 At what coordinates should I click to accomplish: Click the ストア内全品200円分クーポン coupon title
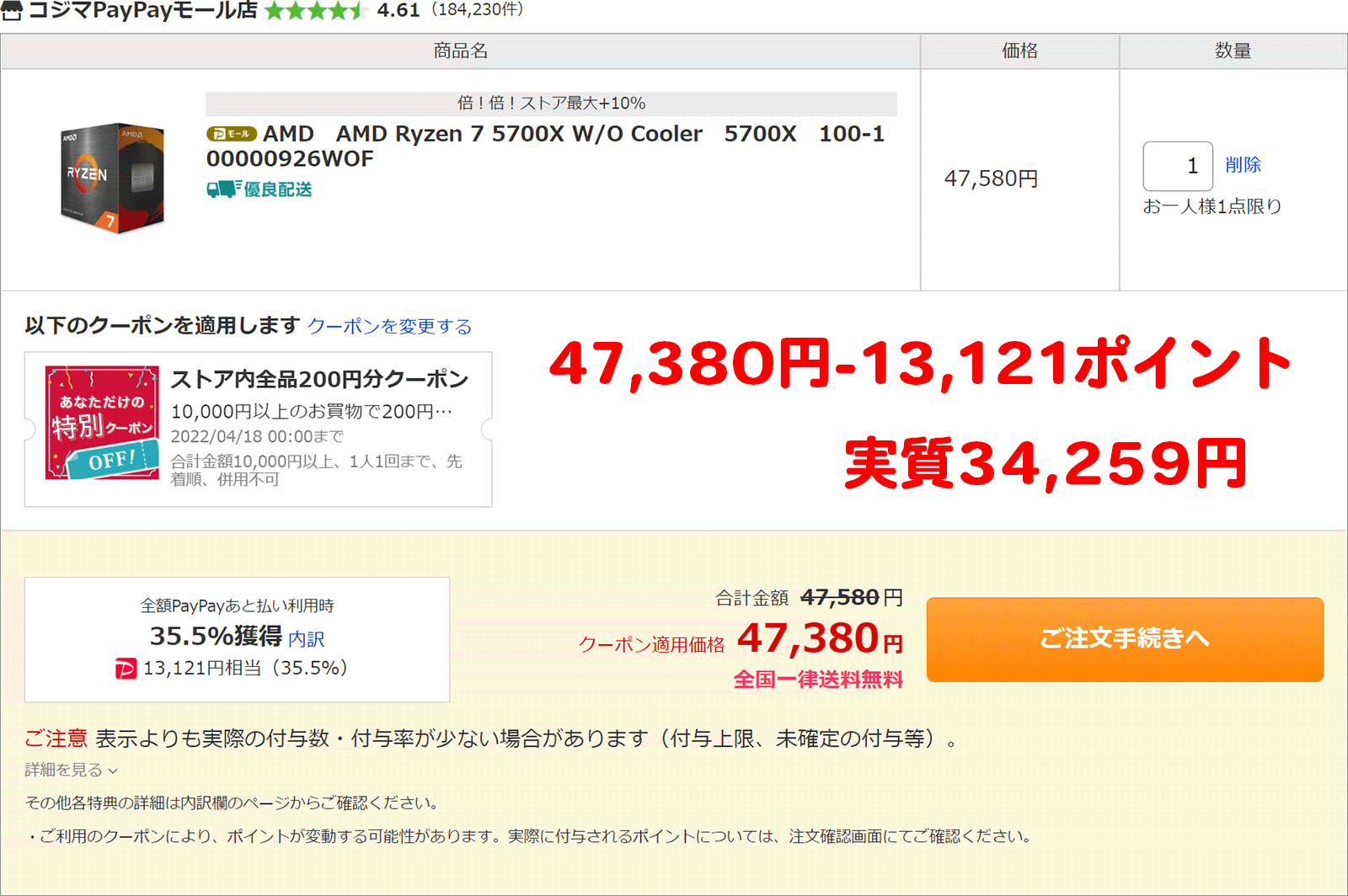coord(318,379)
